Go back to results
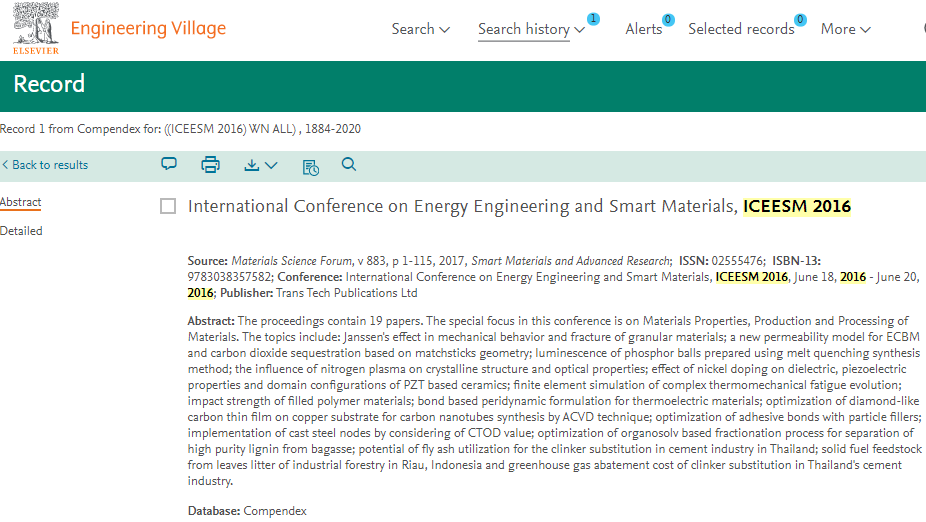 tap(45, 165)
